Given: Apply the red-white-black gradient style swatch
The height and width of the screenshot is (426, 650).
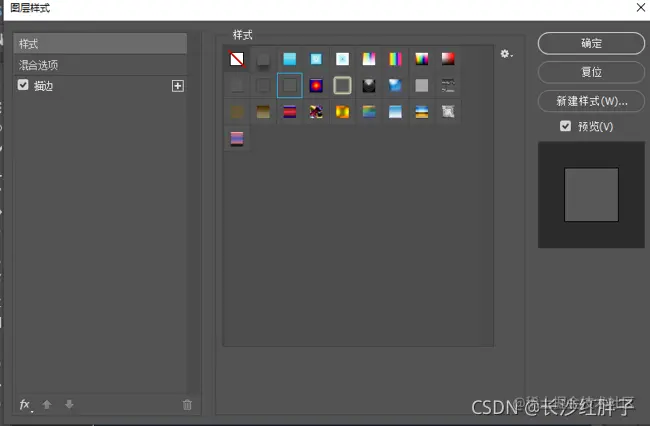Looking at the screenshot, I should (448, 59).
